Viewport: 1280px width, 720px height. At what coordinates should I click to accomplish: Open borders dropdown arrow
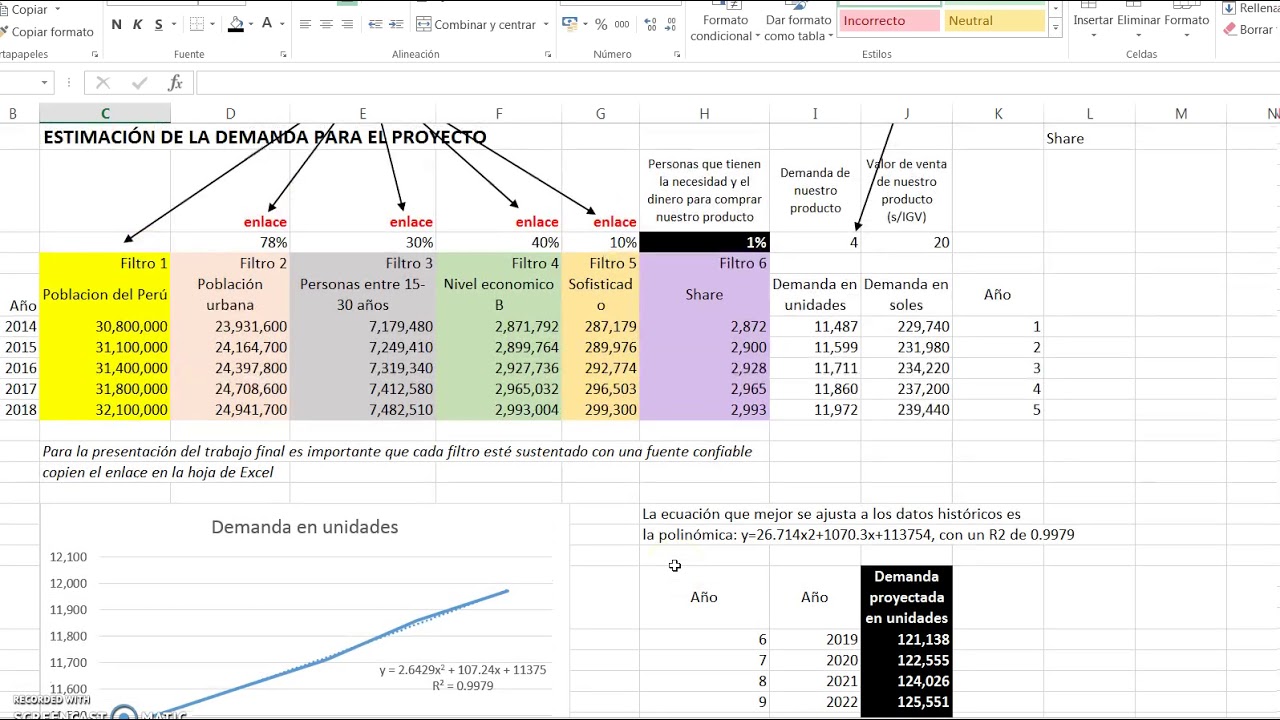[213, 24]
